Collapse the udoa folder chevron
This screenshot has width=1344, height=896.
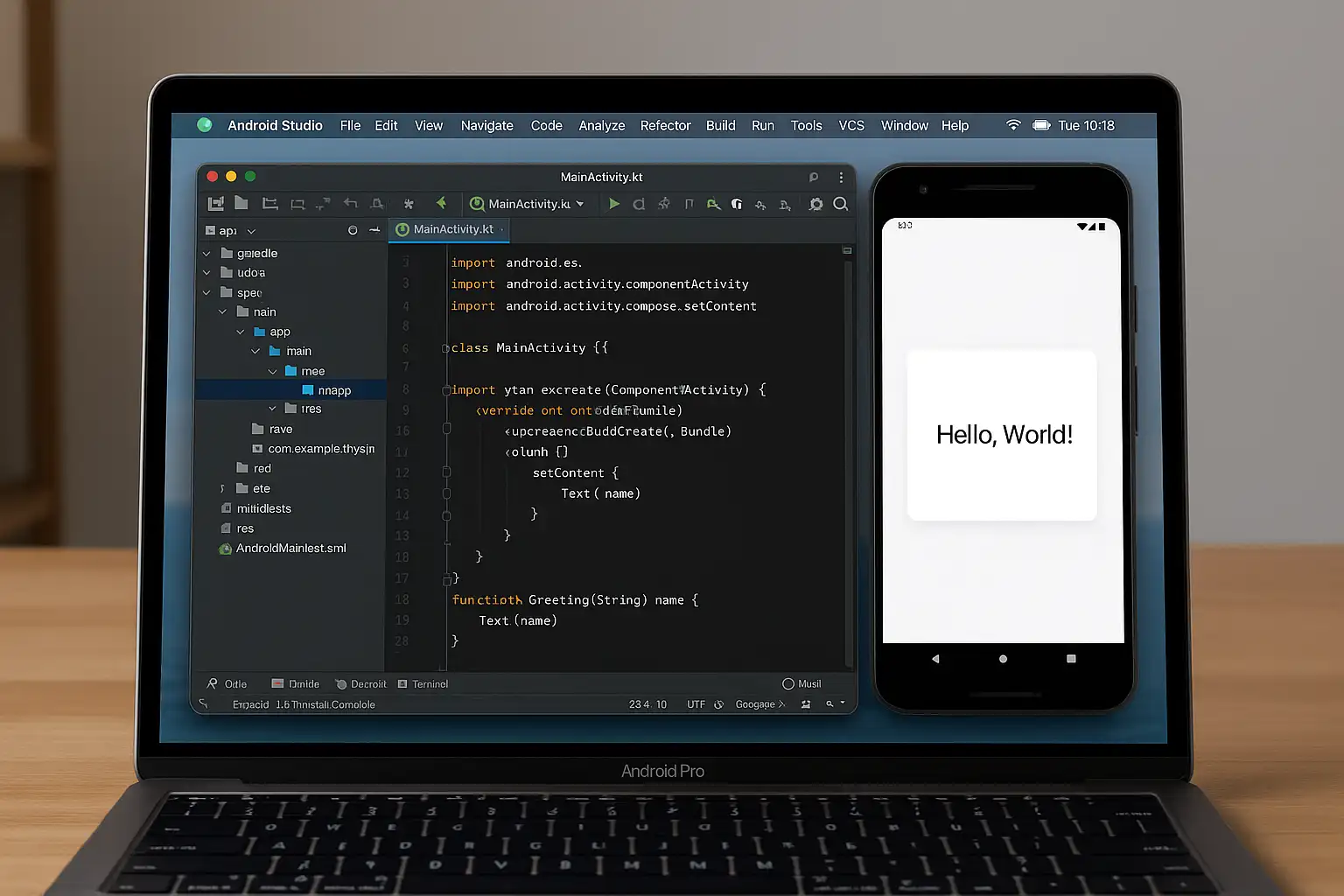[206, 272]
